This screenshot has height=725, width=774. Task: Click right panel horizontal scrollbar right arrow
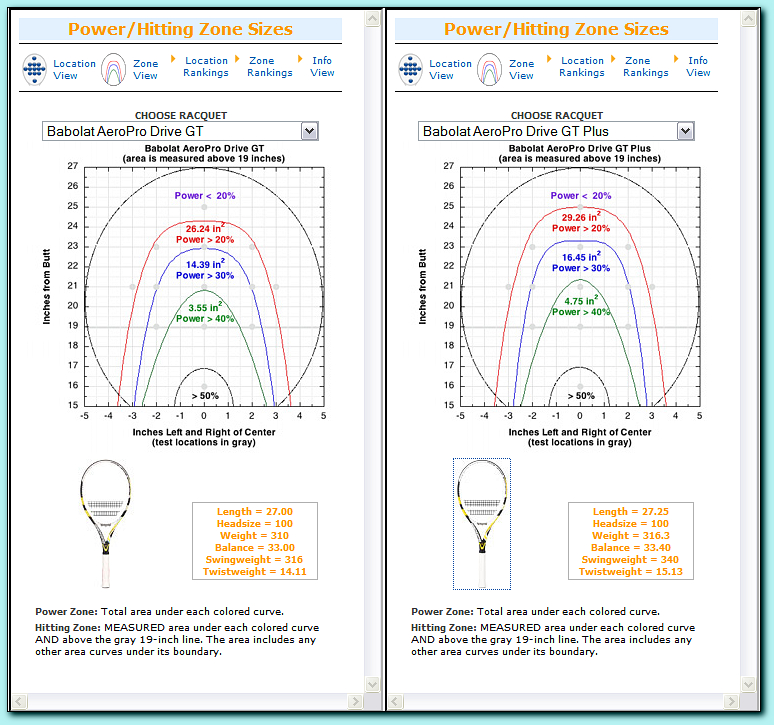pyautogui.click(x=731, y=701)
